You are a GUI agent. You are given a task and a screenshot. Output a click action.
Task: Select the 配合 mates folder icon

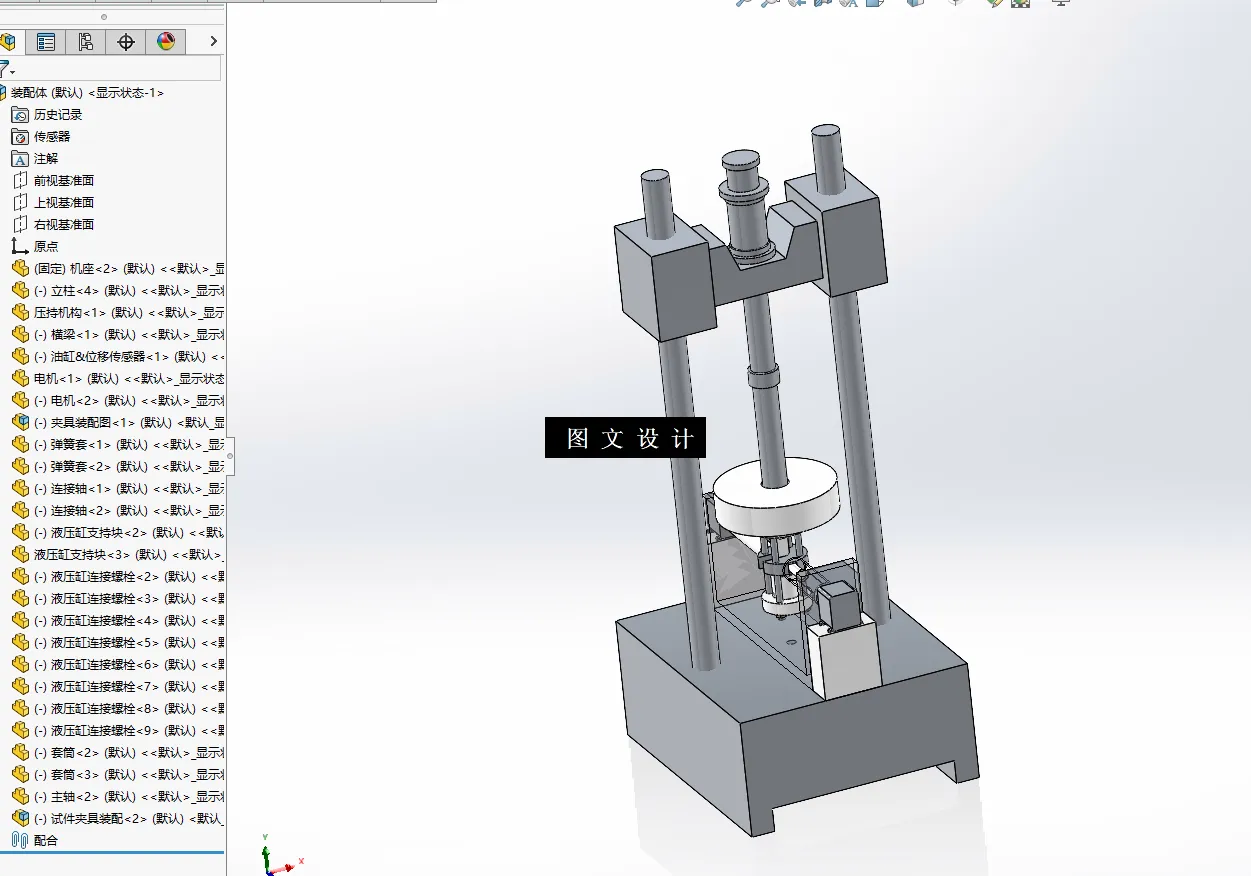[x=20, y=841]
